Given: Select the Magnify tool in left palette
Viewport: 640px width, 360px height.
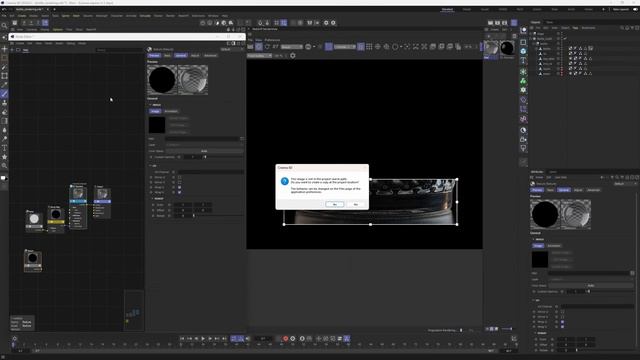Looking at the screenshot, I should [4, 166].
